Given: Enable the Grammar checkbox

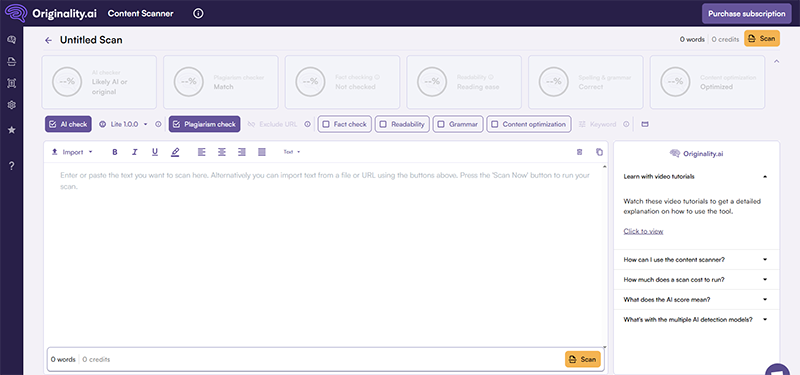Looking at the screenshot, I should click(458, 124).
